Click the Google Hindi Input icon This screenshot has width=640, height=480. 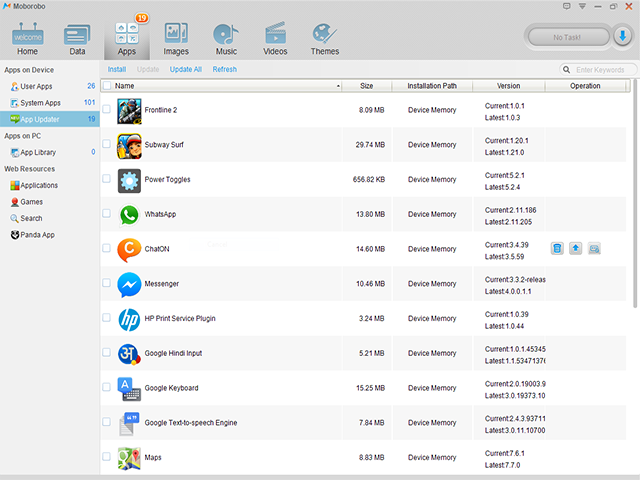(x=129, y=354)
